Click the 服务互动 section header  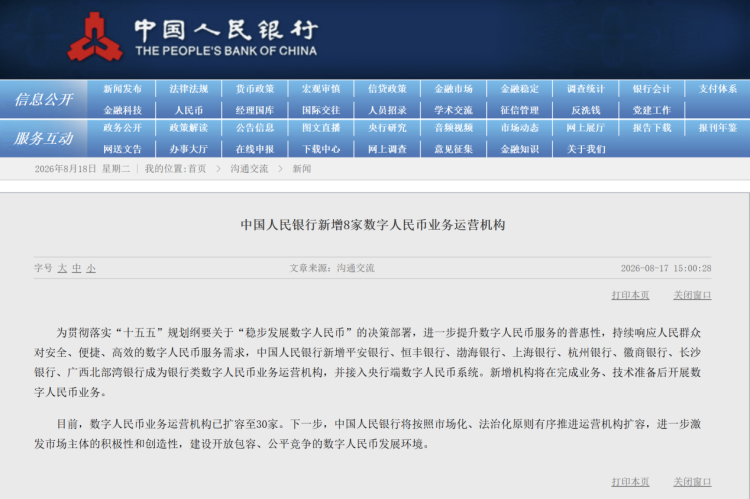pos(44,139)
